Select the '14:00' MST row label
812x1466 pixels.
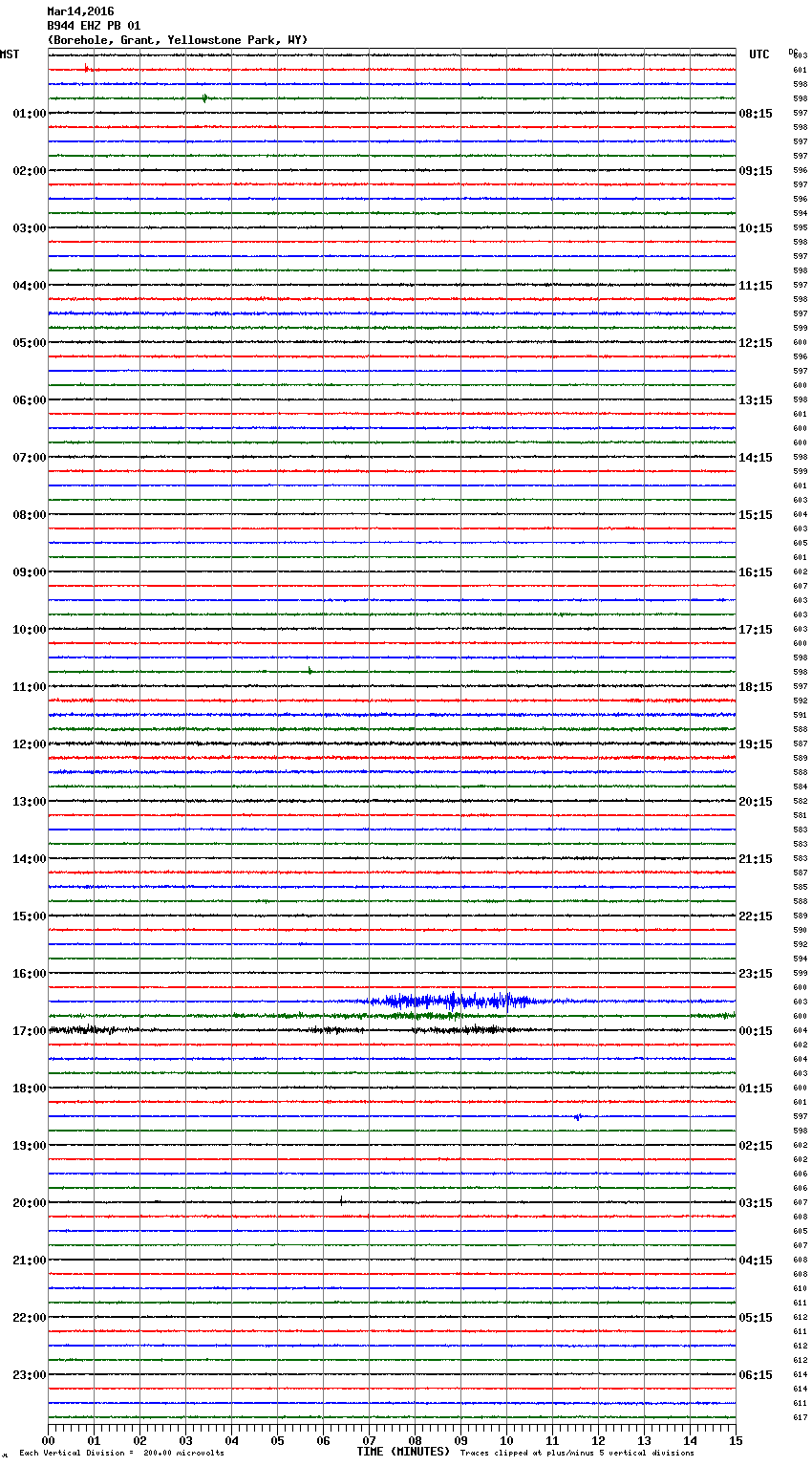(x=30, y=859)
